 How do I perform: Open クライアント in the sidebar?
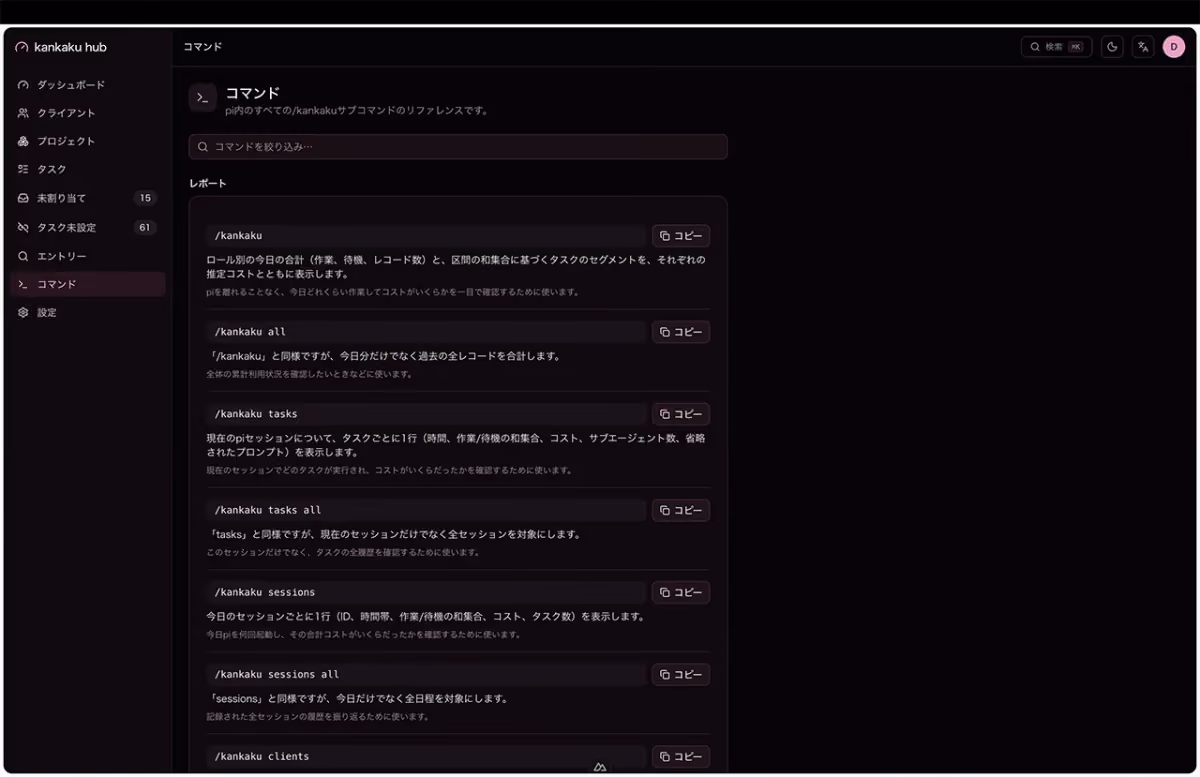coord(88,113)
